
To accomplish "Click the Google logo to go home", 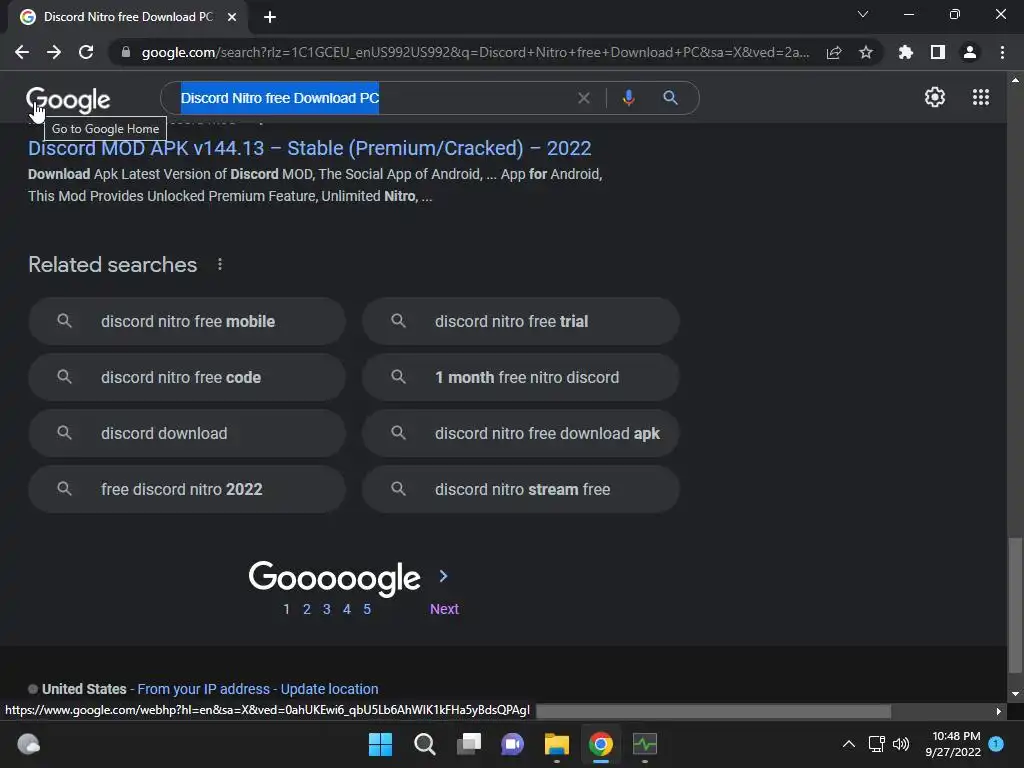I will 68,99.
